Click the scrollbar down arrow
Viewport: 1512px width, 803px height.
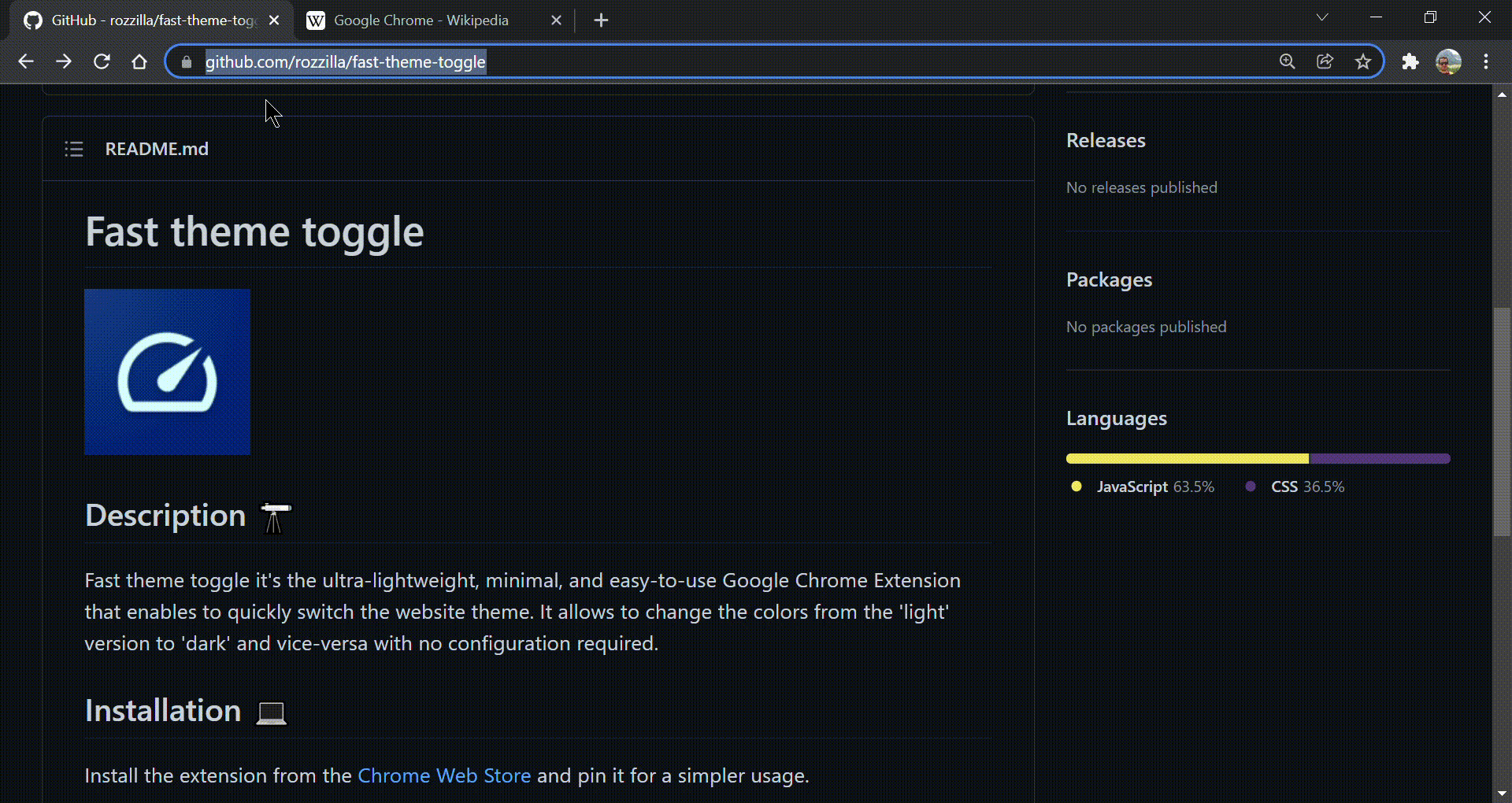click(x=1503, y=794)
